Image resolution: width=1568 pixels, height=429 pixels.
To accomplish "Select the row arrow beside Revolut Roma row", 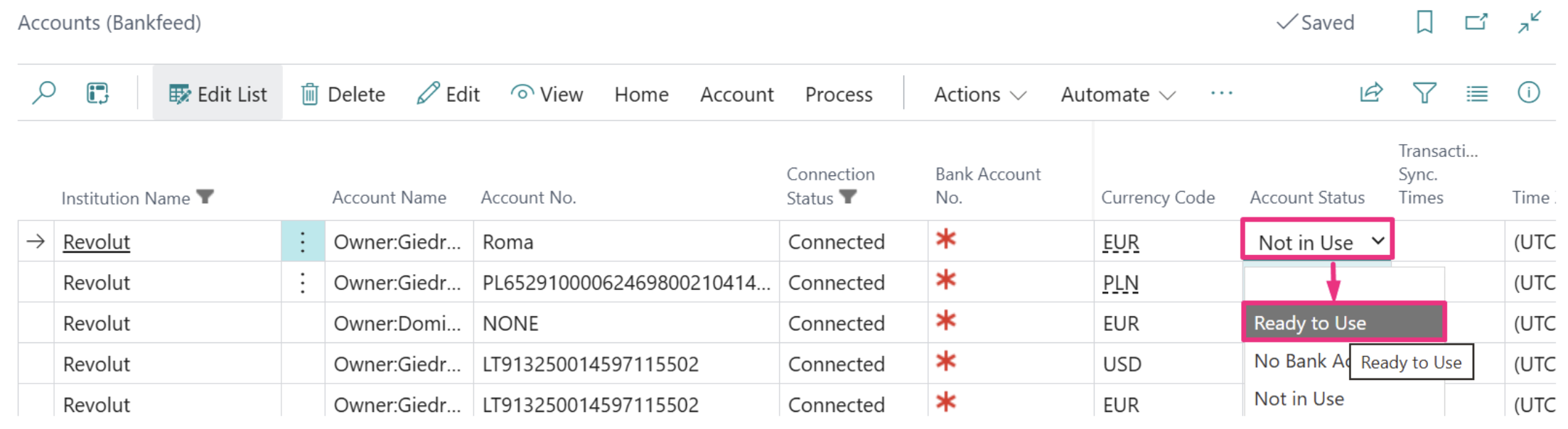I will pos(36,241).
